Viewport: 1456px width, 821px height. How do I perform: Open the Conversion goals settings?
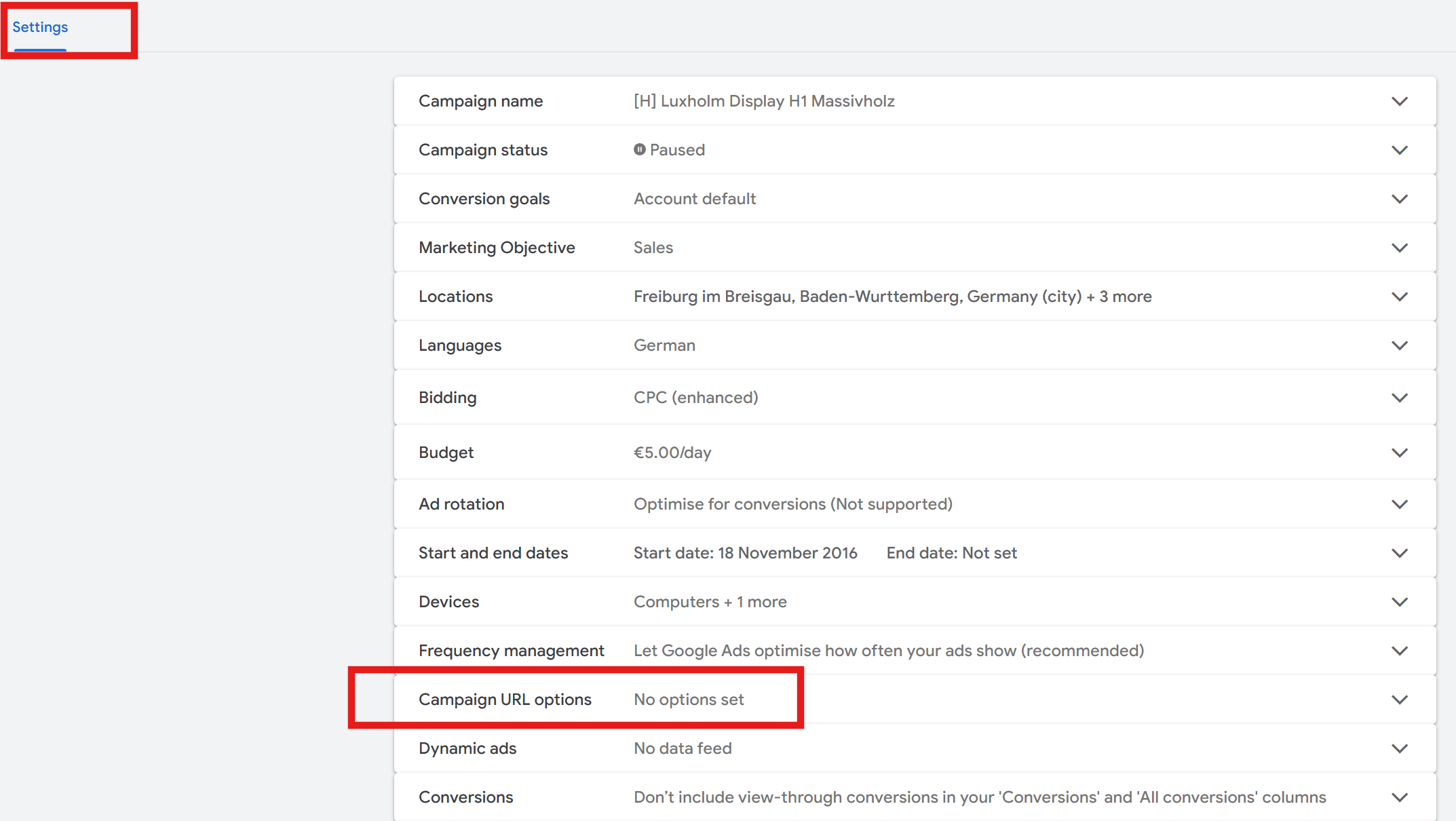pyautogui.click(x=1399, y=198)
